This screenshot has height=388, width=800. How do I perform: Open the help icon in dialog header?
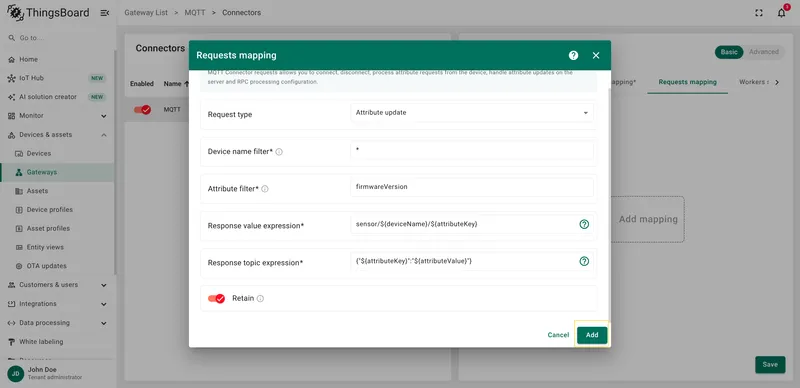[x=573, y=55]
